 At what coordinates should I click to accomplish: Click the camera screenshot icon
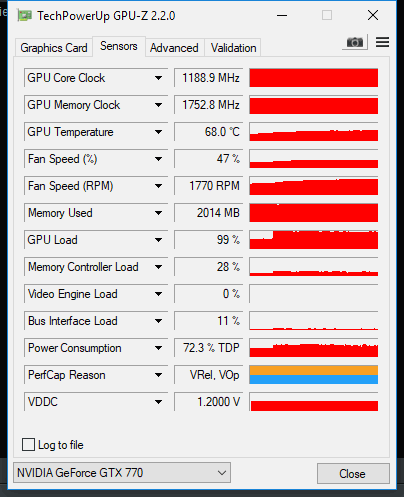(x=355, y=42)
